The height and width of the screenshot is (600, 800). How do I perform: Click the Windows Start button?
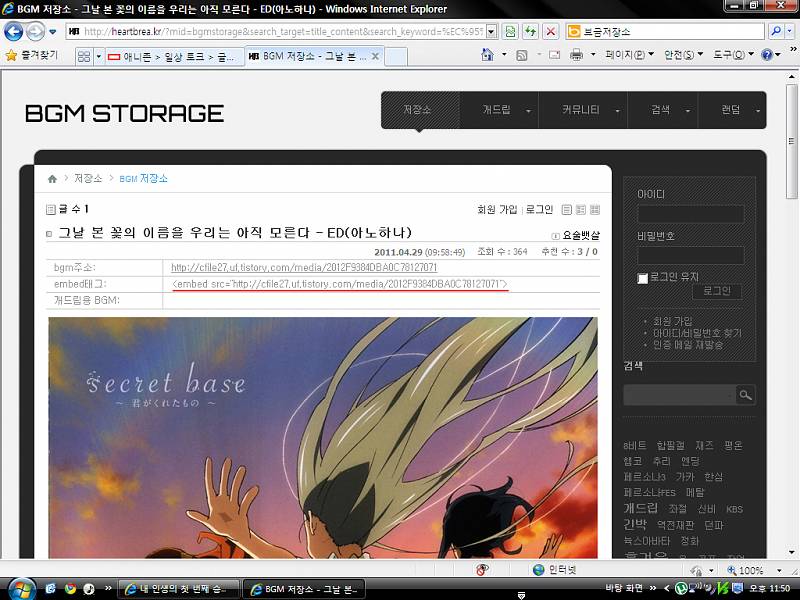pos(22,588)
